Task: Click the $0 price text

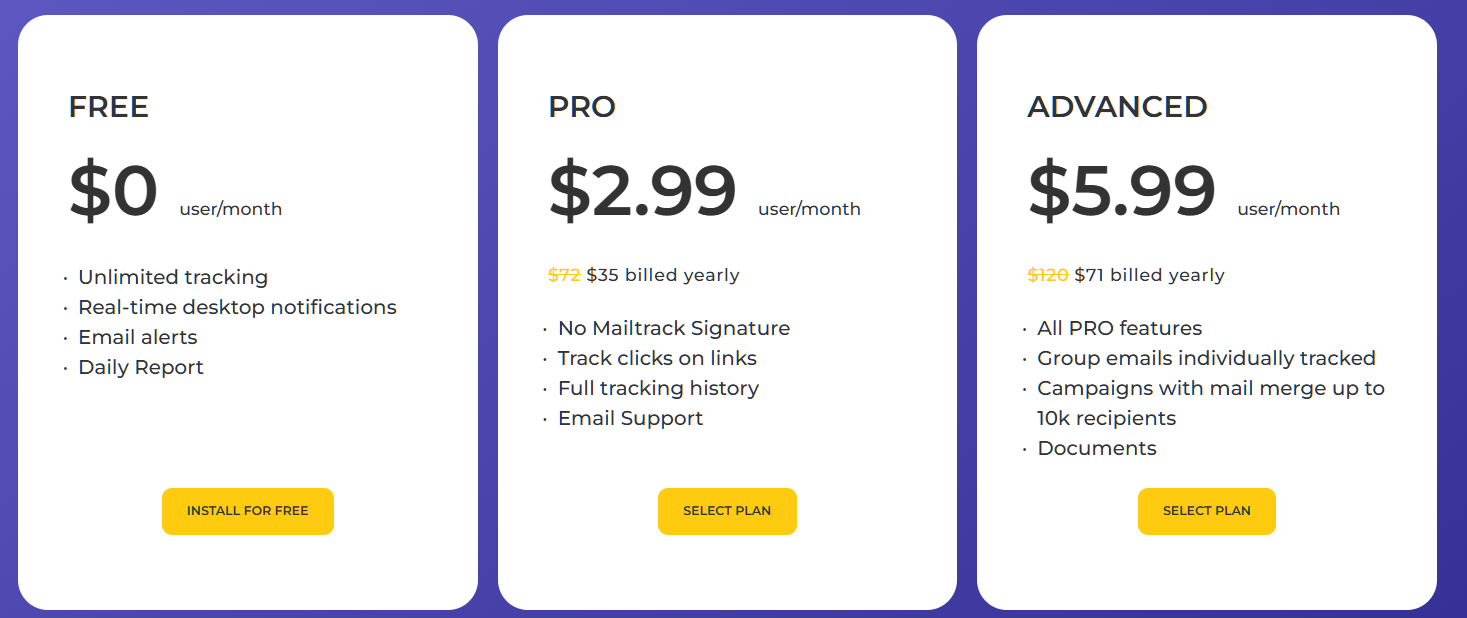Action: click(113, 191)
